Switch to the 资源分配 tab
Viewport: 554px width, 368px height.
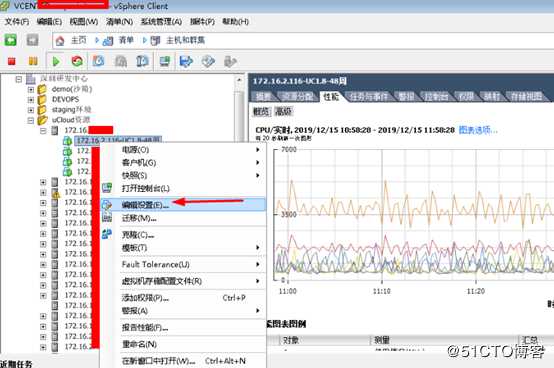[x=297, y=96]
